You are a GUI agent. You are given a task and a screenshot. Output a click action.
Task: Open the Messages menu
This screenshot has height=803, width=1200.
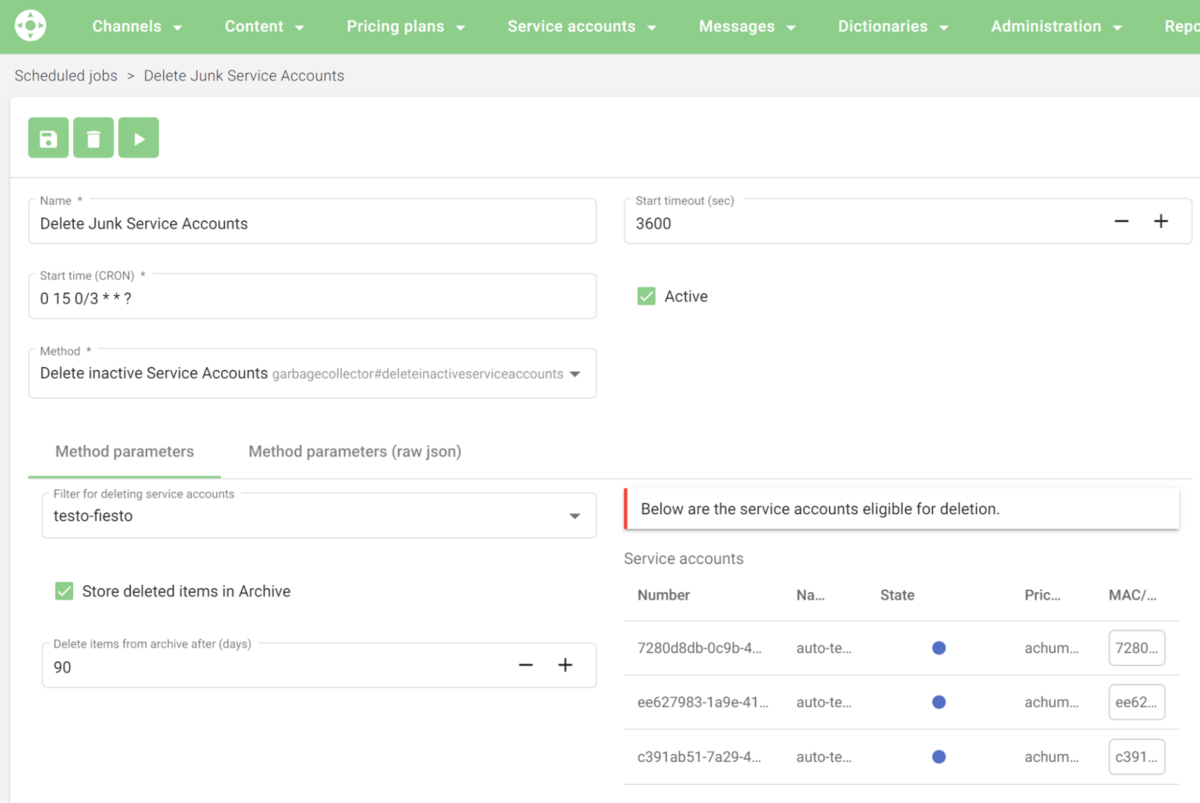click(x=747, y=27)
